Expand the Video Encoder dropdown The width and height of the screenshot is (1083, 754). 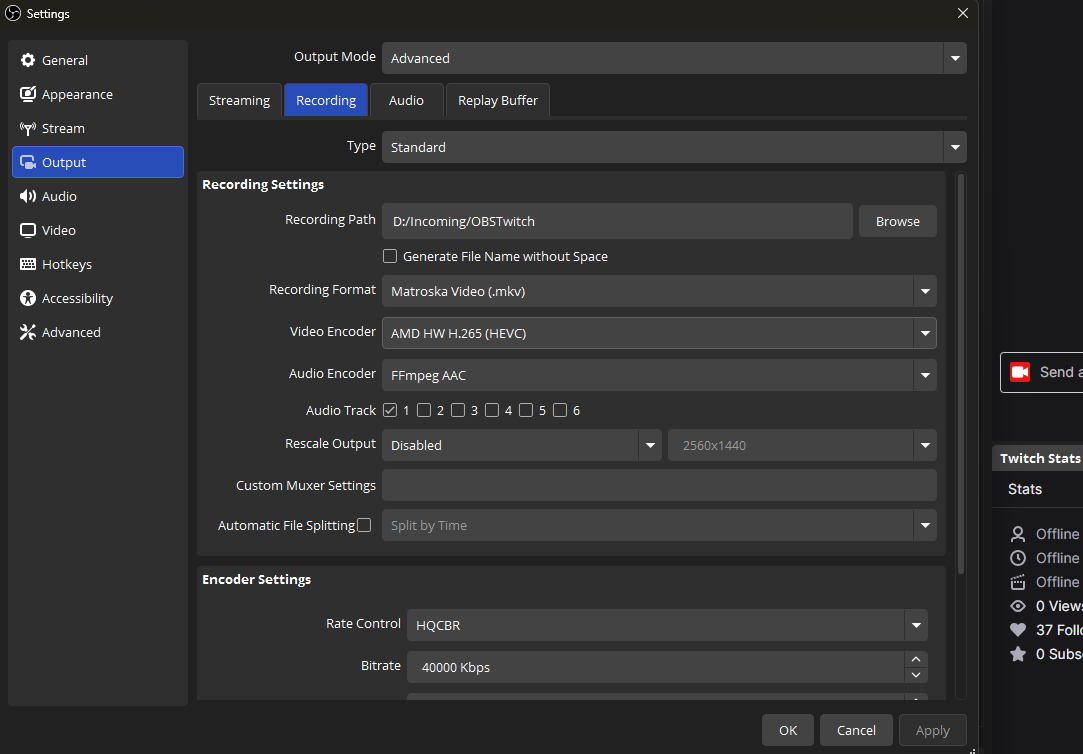pyautogui.click(x=924, y=333)
